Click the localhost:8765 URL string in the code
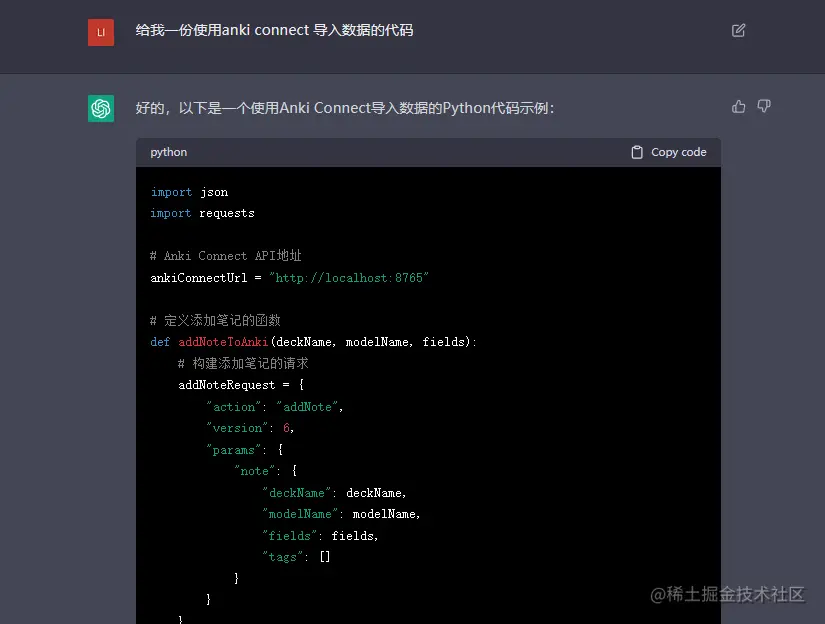The height and width of the screenshot is (624, 825). [350, 277]
